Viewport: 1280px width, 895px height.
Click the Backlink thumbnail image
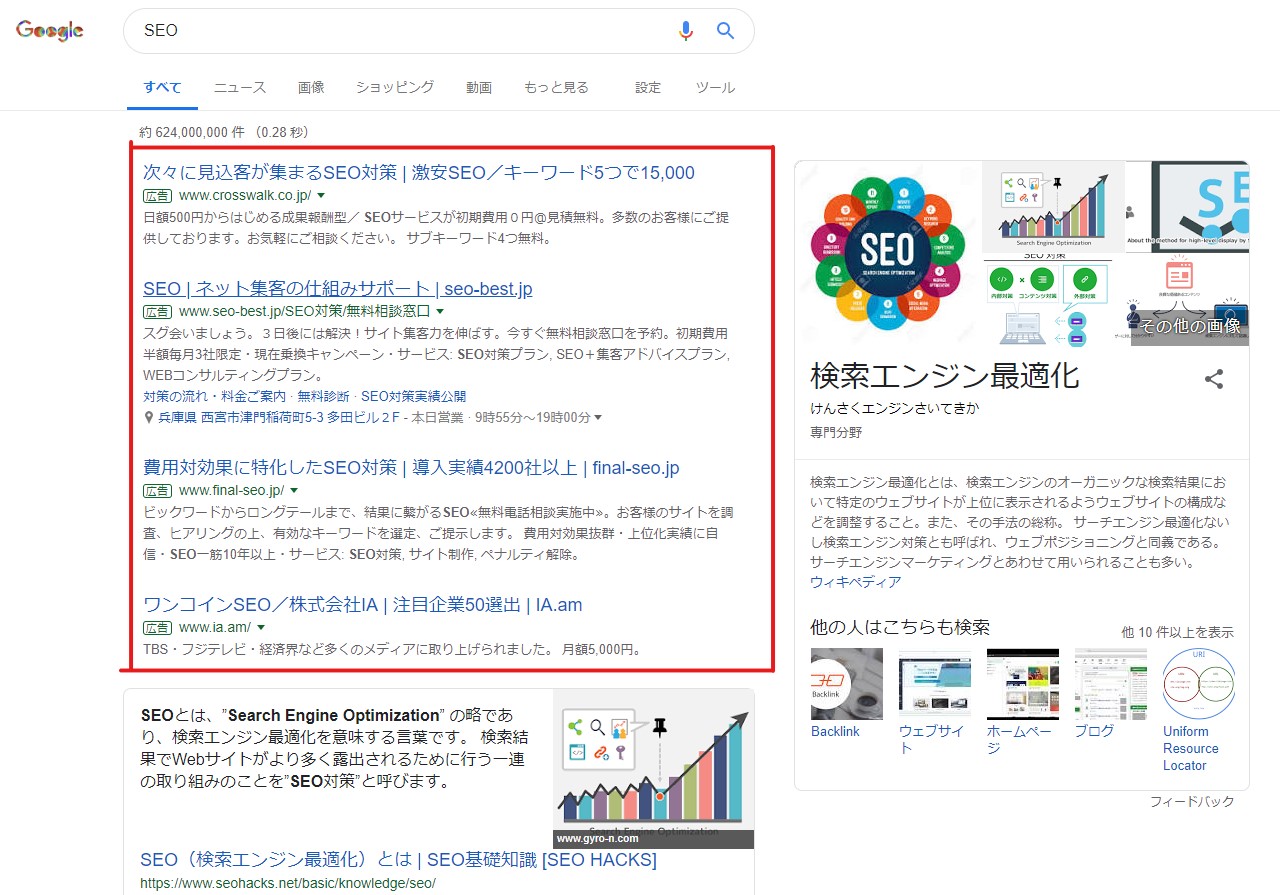pyautogui.click(x=846, y=684)
